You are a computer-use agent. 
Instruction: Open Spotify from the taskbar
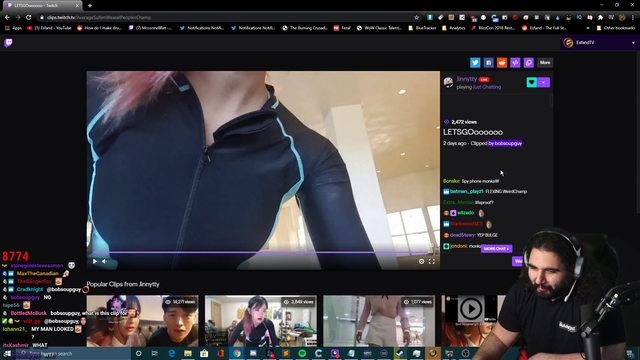[x=302, y=353]
